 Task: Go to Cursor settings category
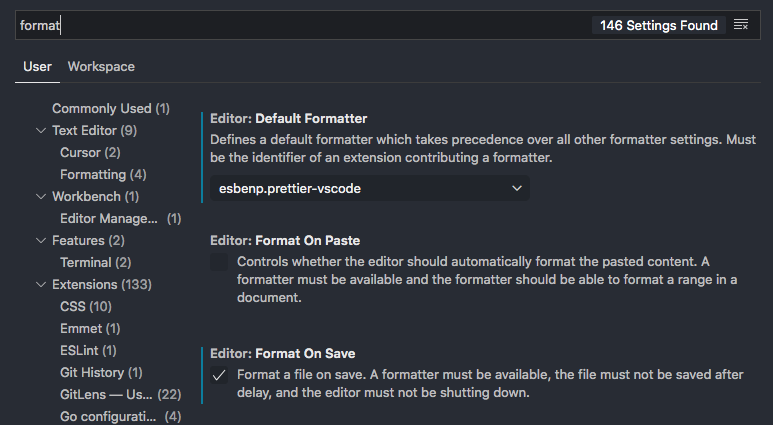(90, 153)
